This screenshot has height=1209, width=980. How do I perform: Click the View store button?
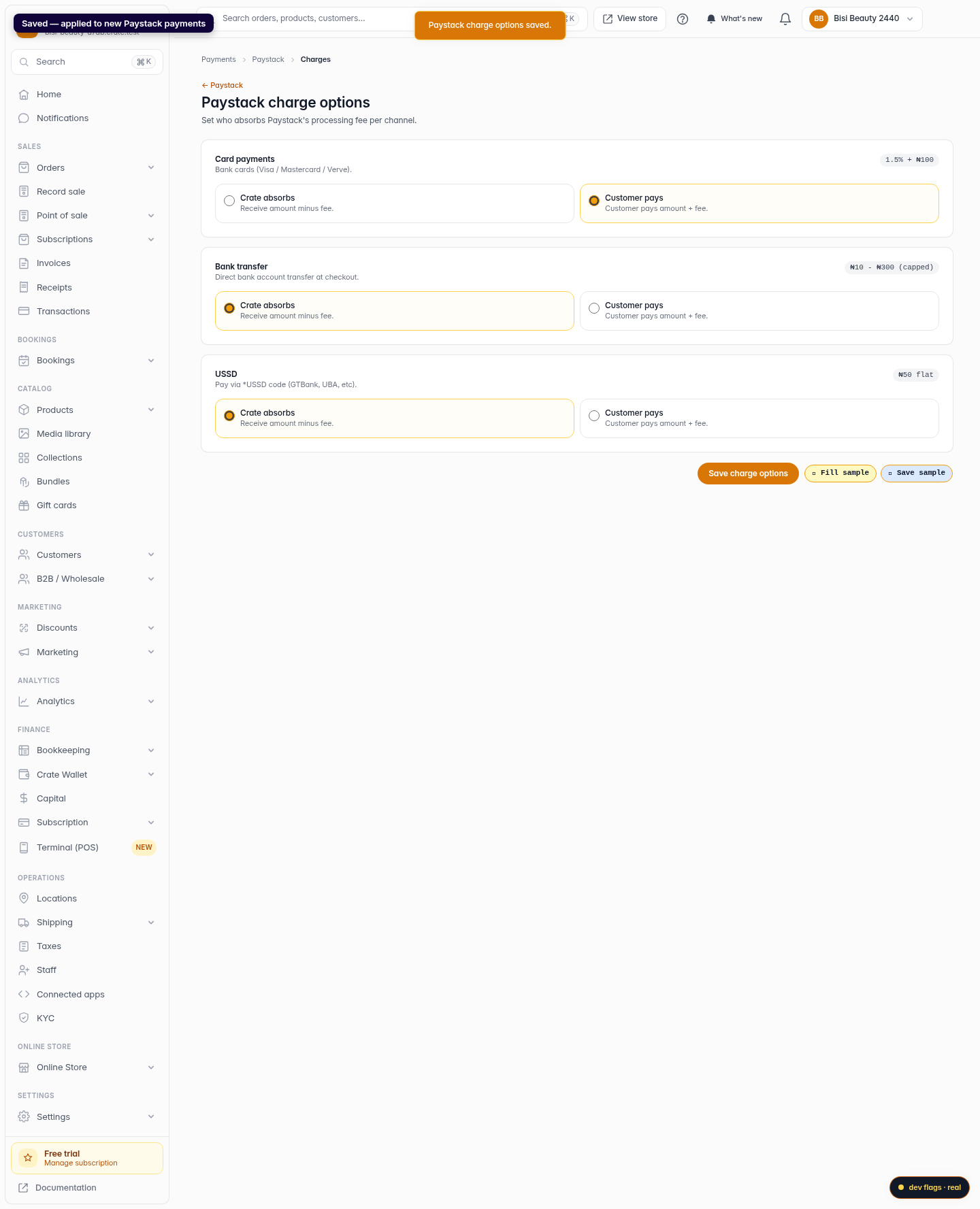point(630,19)
